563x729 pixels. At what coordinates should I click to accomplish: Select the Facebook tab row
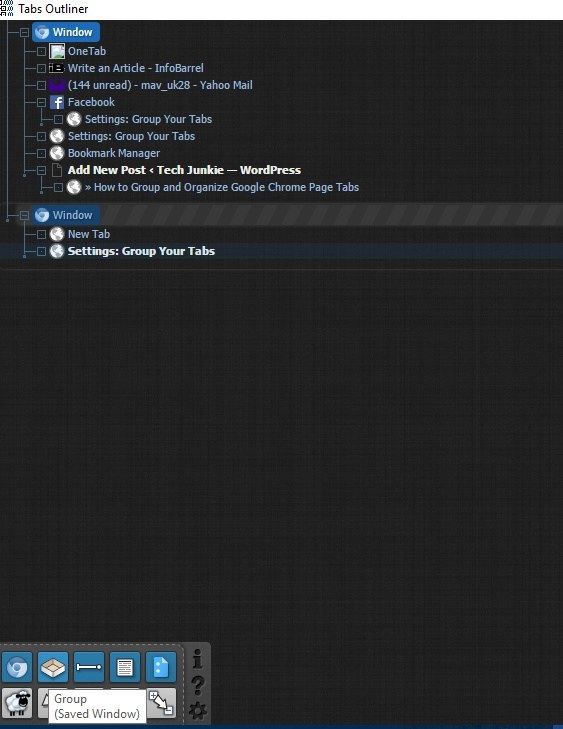pyautogui.click(x=91, y=102)
